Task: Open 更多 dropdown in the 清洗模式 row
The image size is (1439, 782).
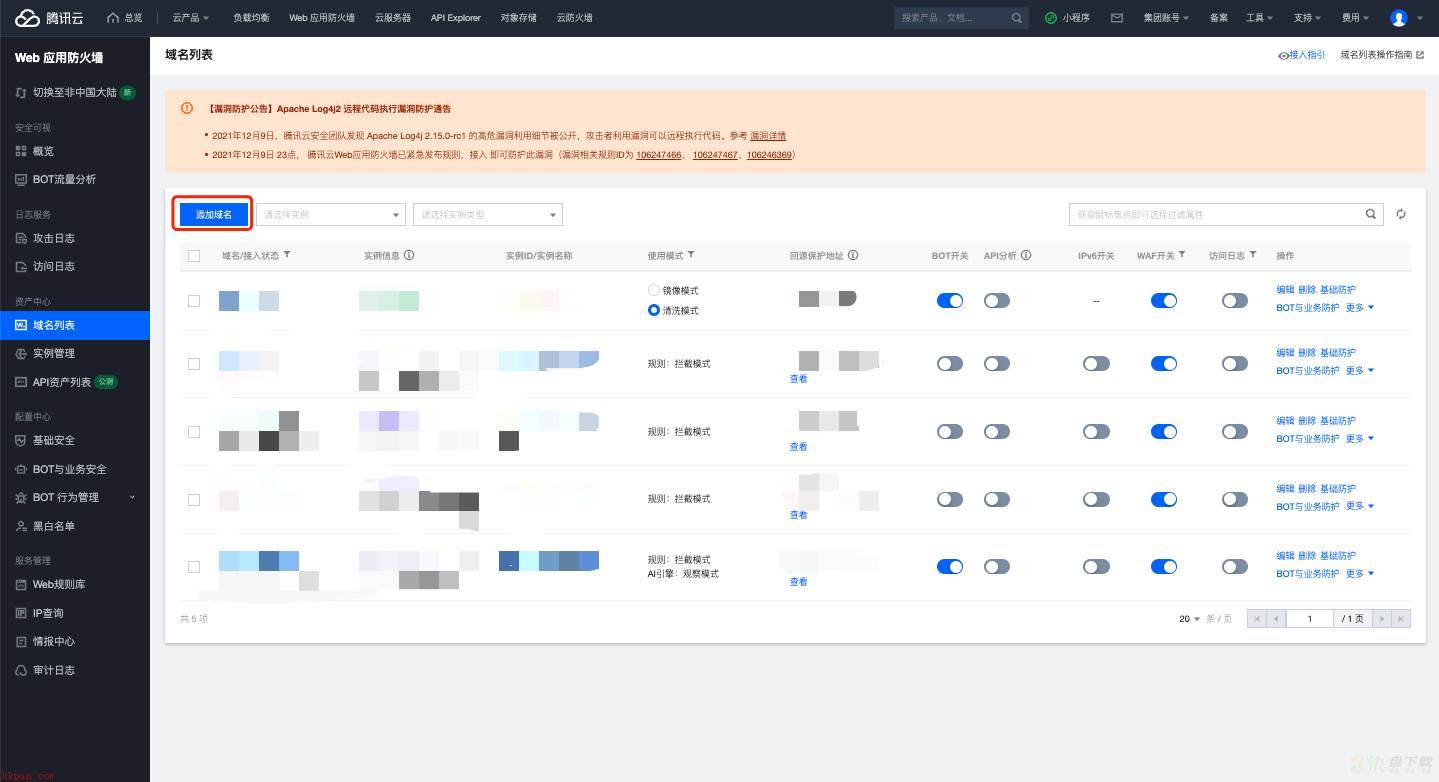Action: click(1360, 308)
